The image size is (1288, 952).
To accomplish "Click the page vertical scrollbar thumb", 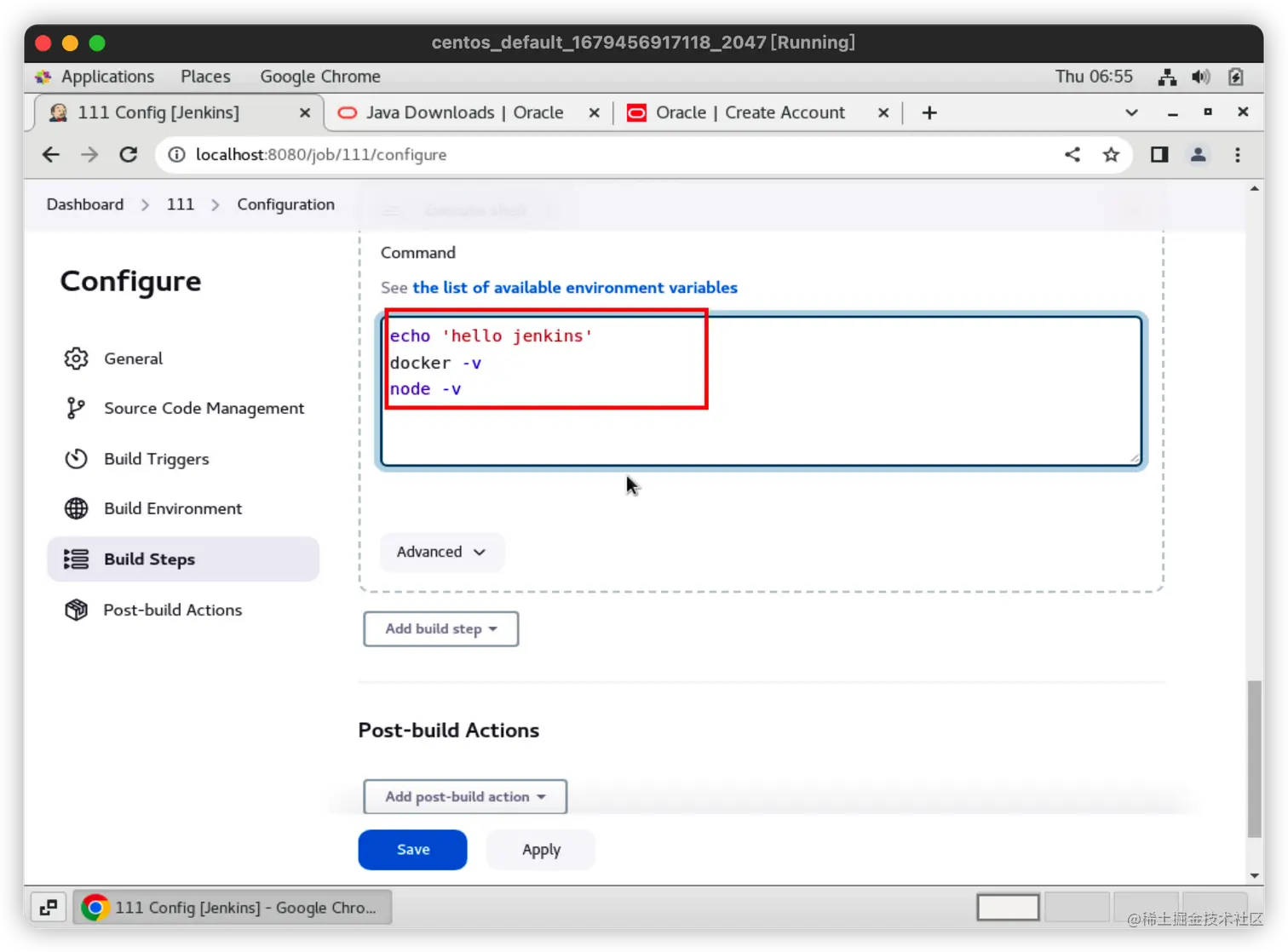I will tap(1254, 759).
